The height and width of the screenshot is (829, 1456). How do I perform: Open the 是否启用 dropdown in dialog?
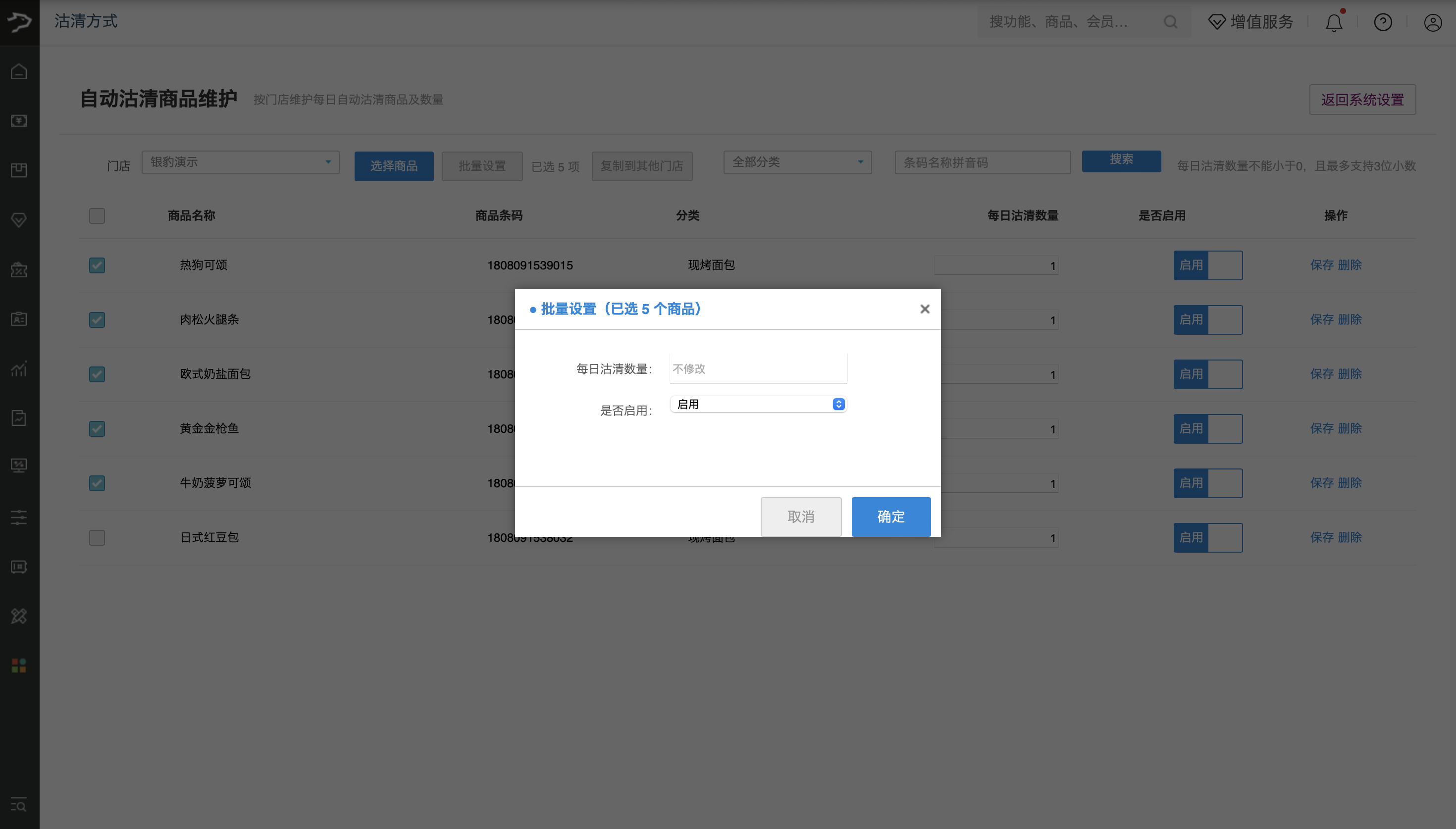pos(758,404)
